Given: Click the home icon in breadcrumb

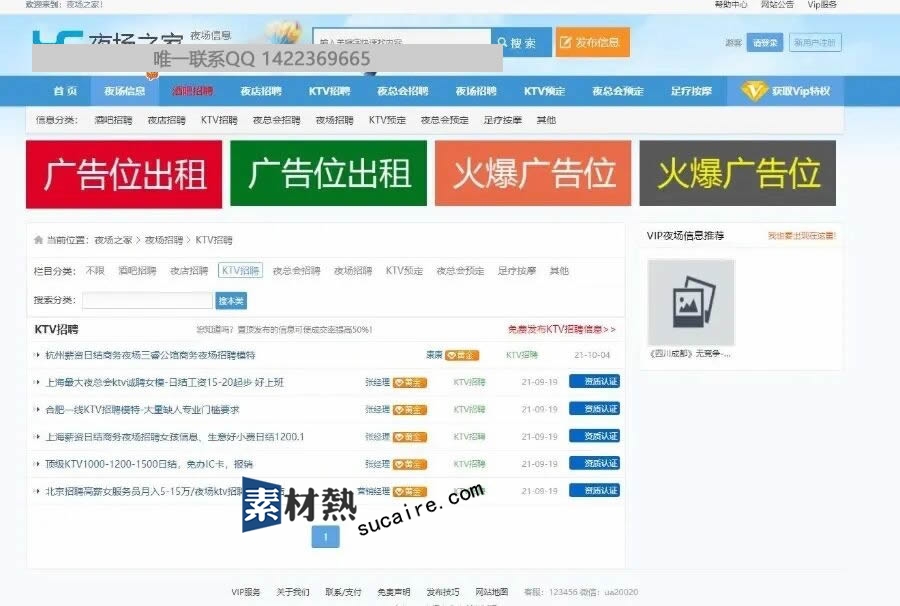Looking at the screenshot, I should click(x=39, y=240).
